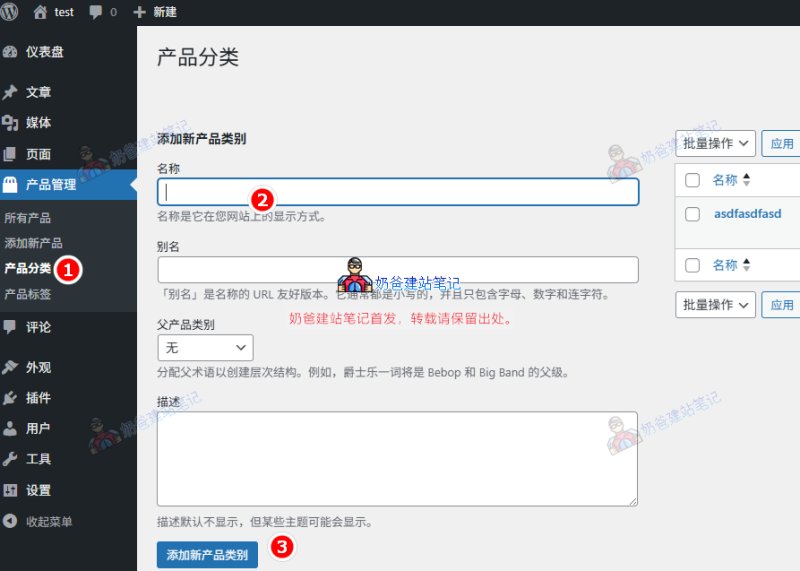Open 添加新产品 submenu item

tap(33, 243)
